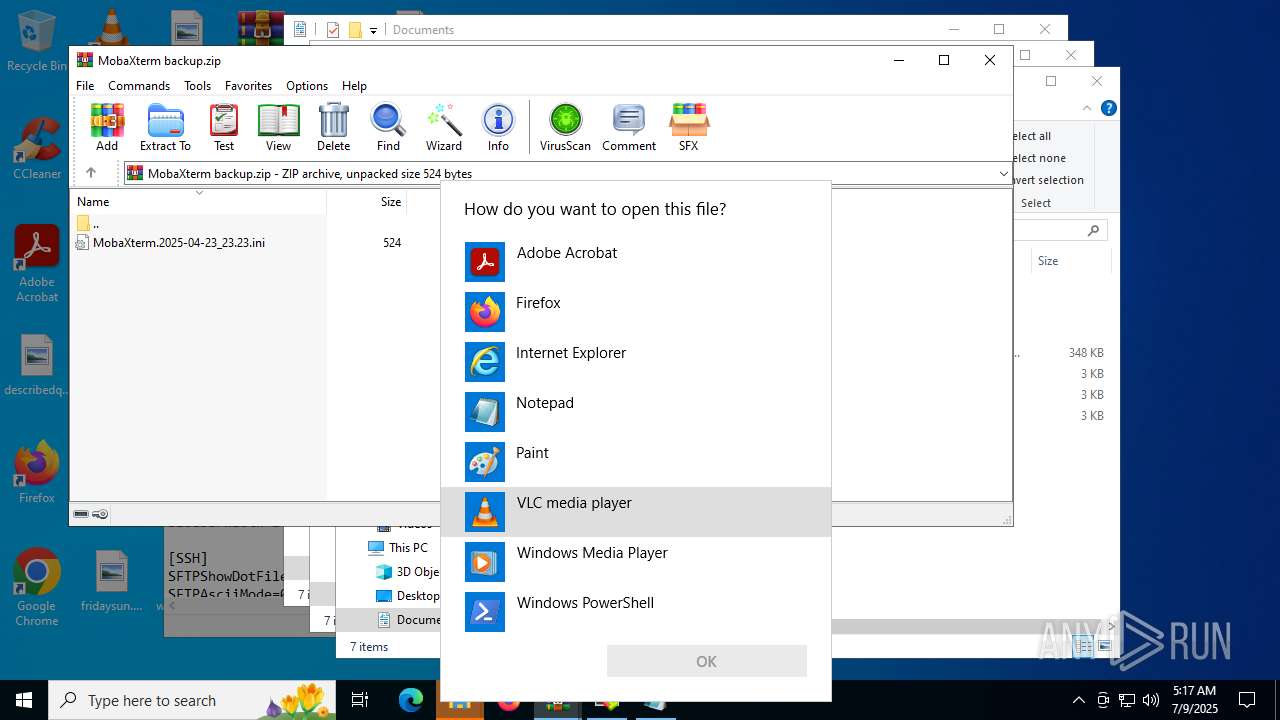Open Recycle Bin on the desktop
Screen dimensions: 1280x720
click(x=37, y=41)
